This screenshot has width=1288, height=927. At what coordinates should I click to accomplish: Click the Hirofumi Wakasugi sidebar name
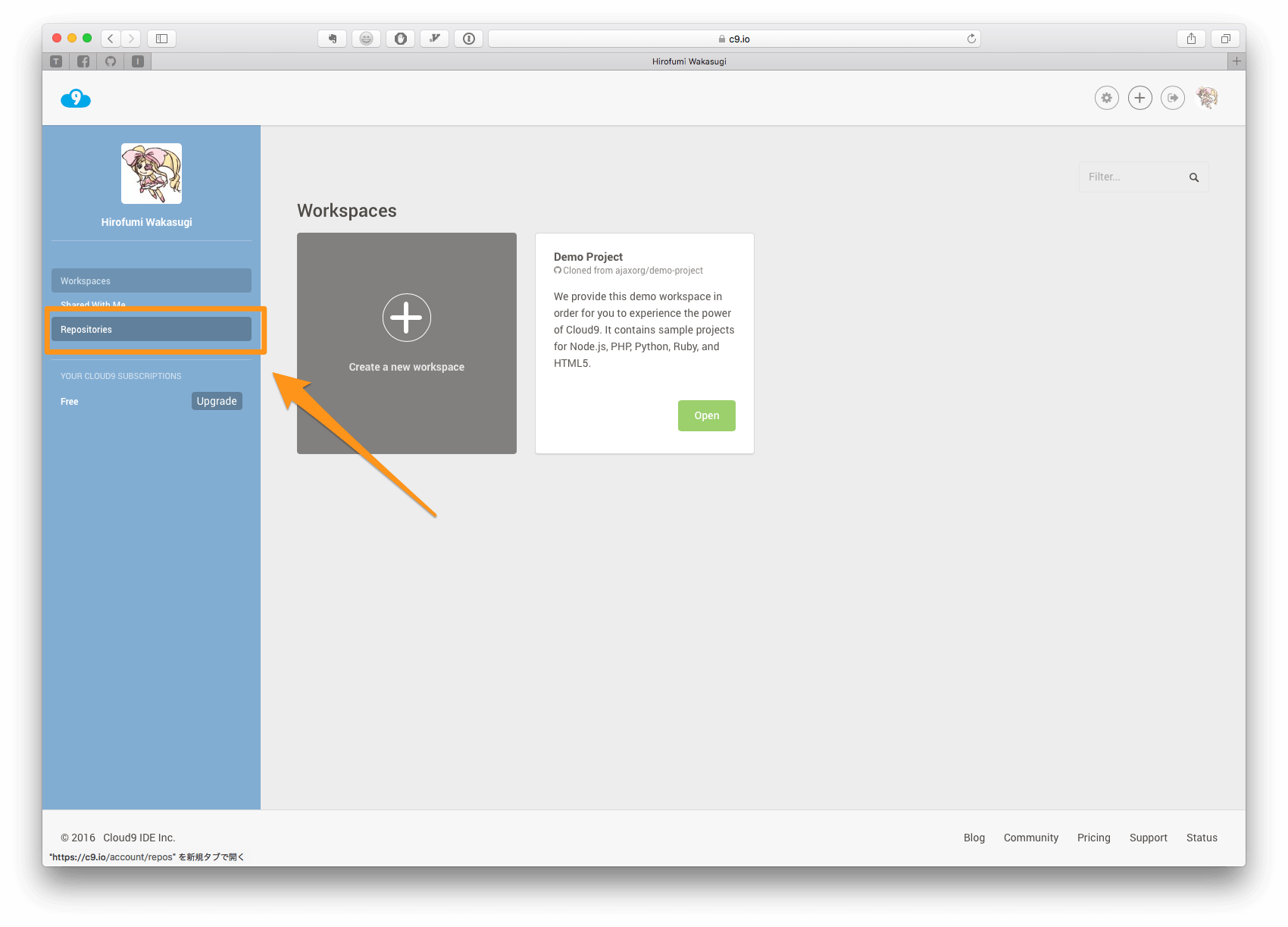tap(147, 222)
